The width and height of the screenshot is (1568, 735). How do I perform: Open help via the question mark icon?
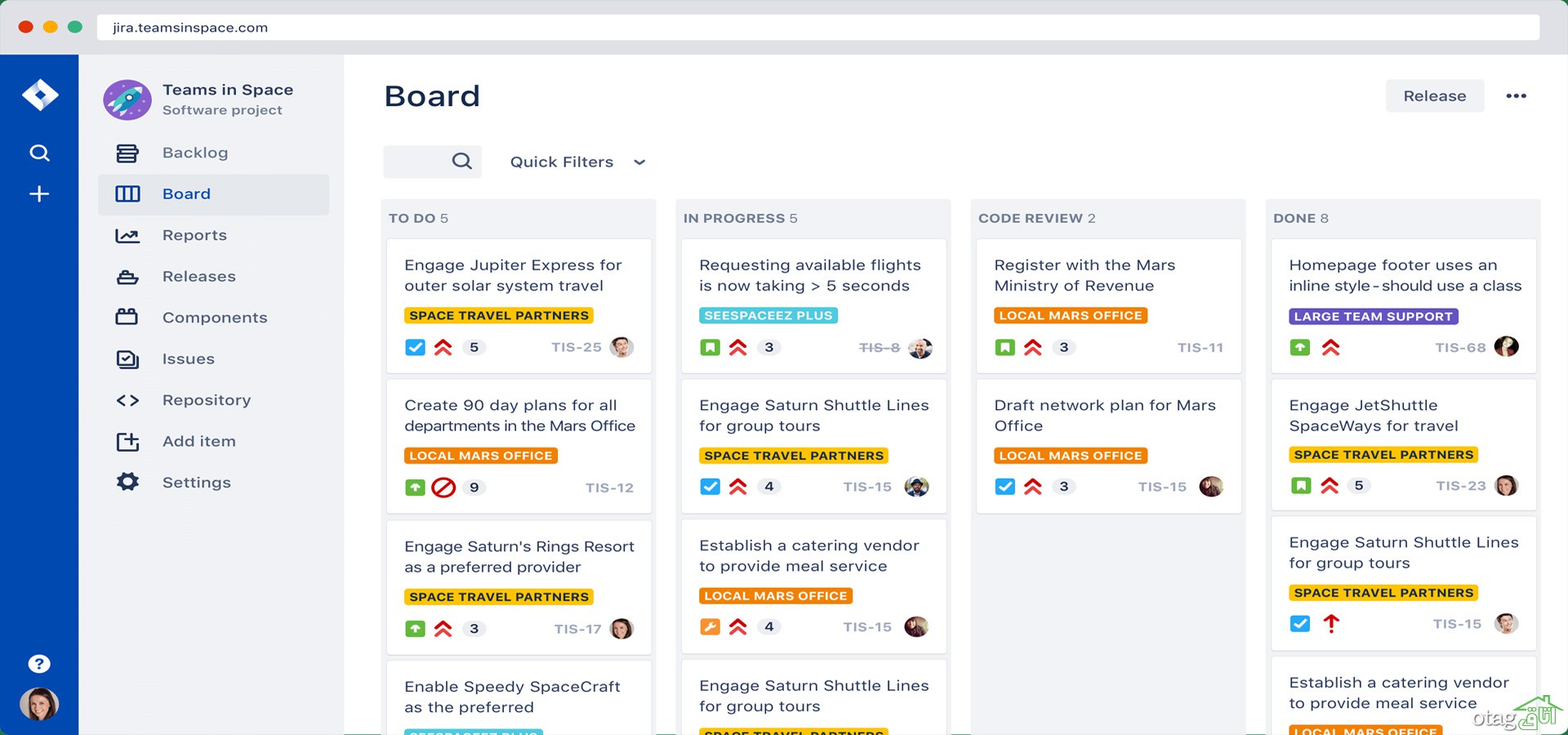(x=39, y=664)
